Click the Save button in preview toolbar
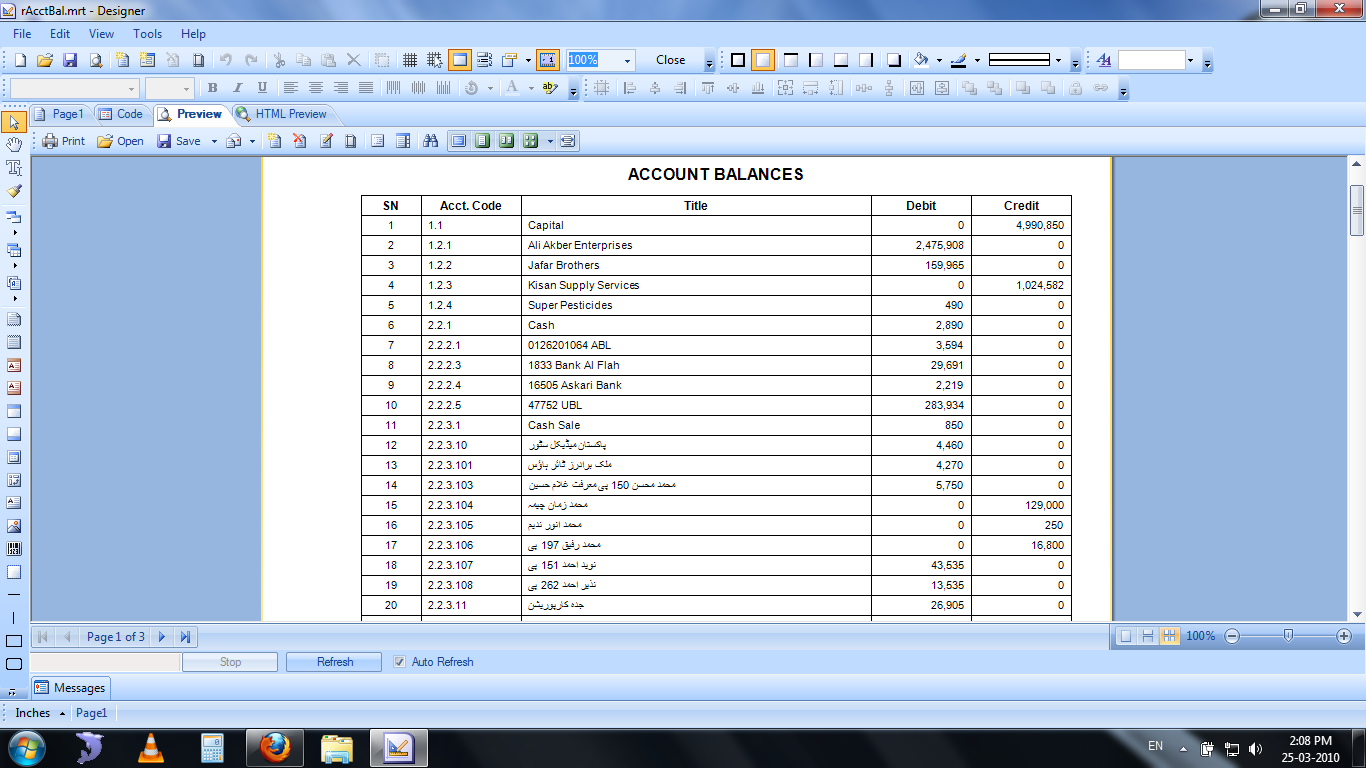 click(x=179, y=141)
